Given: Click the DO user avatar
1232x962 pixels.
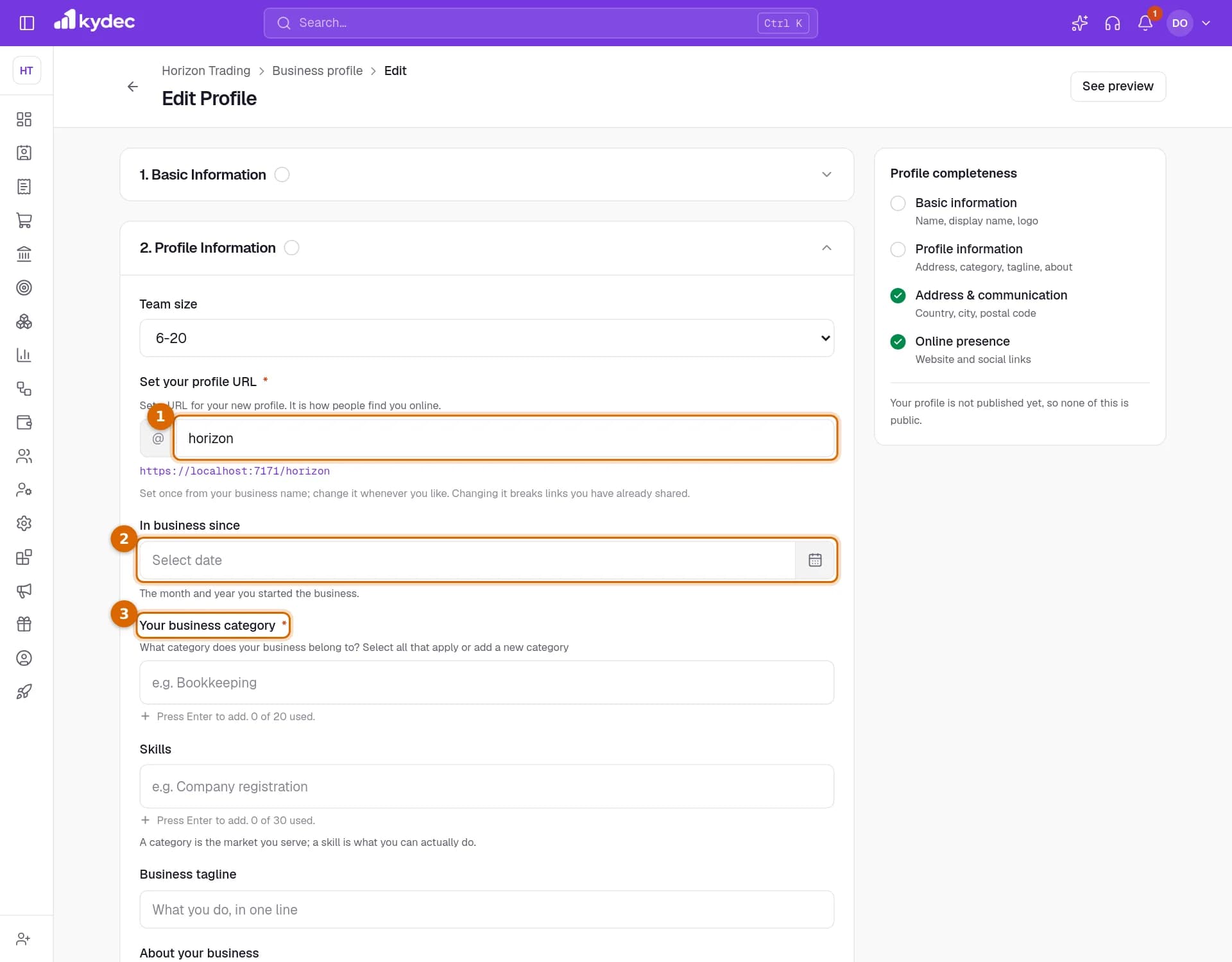Looking at the screenshot, I should pyautogui.click(x=1179, y=23).
